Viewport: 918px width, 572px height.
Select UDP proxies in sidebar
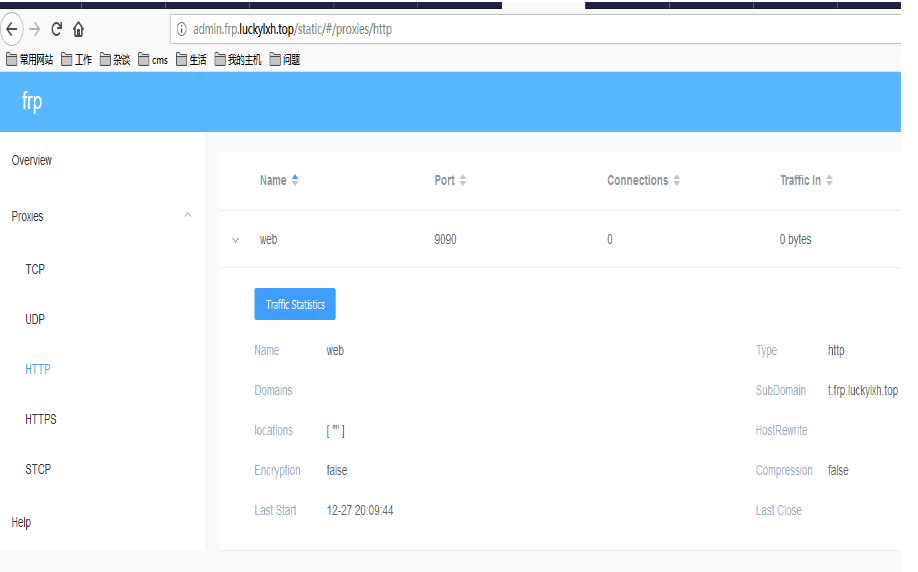tap(35, 319)
